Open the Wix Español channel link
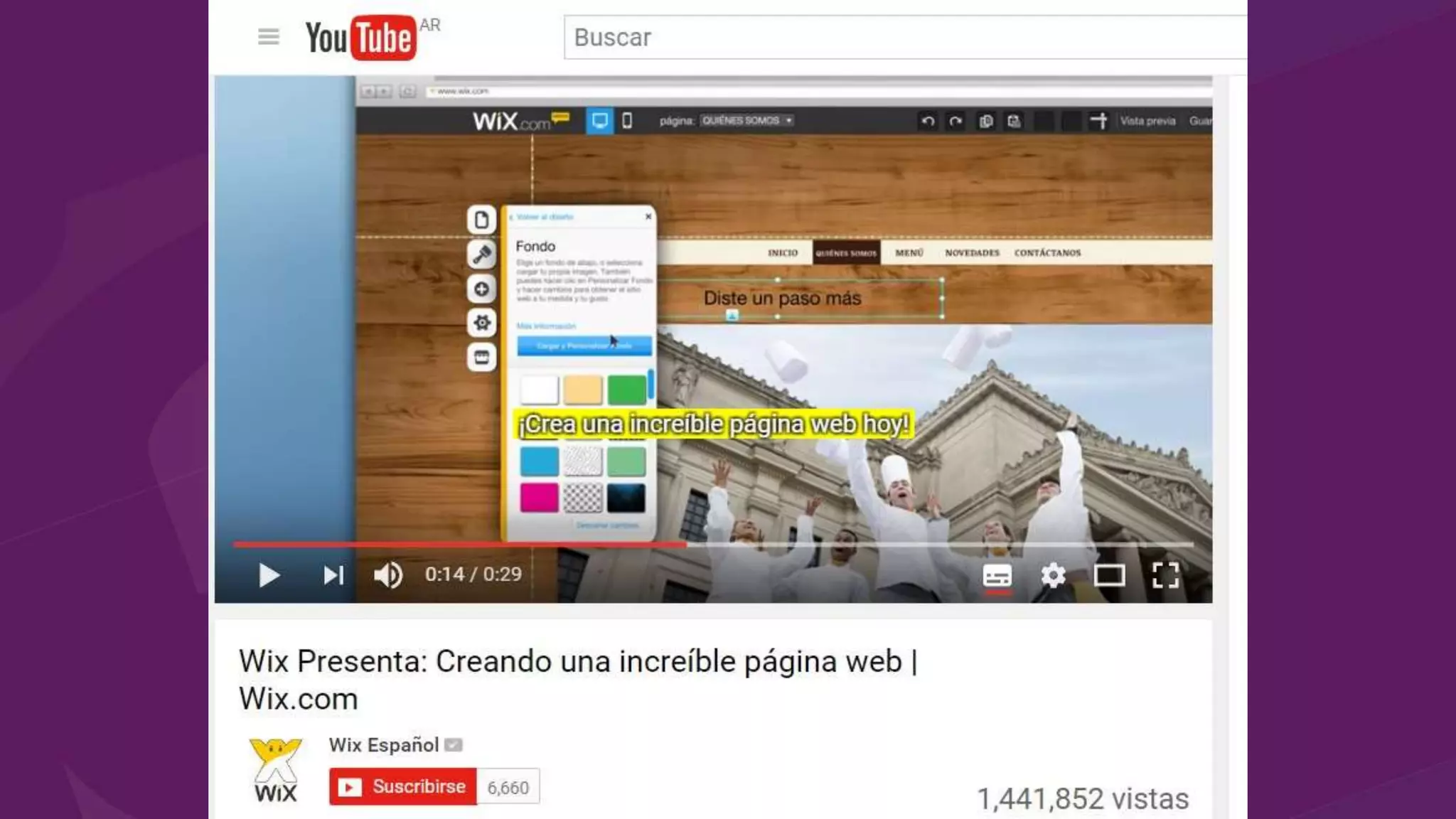Screen dimensions: 1456x819 pos(384,744)
